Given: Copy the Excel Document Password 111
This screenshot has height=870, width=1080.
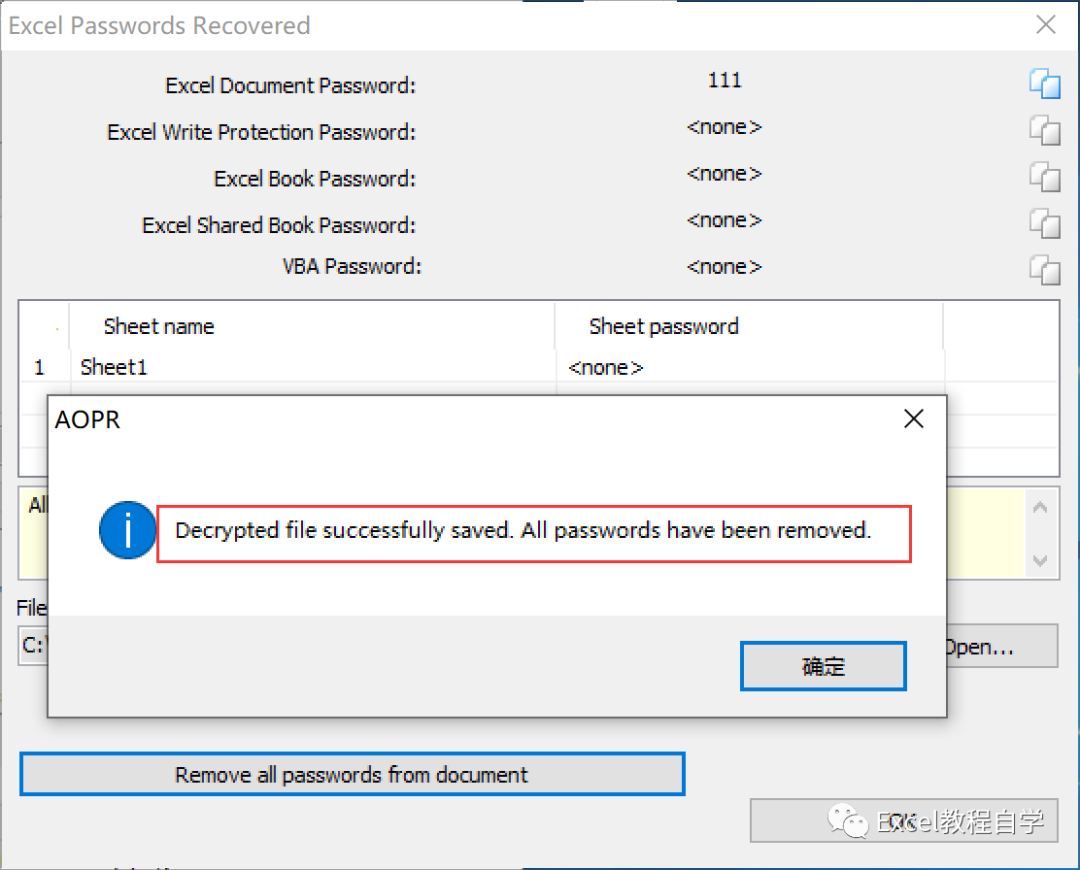Looking at the screenshot, I should [1045, 84].
